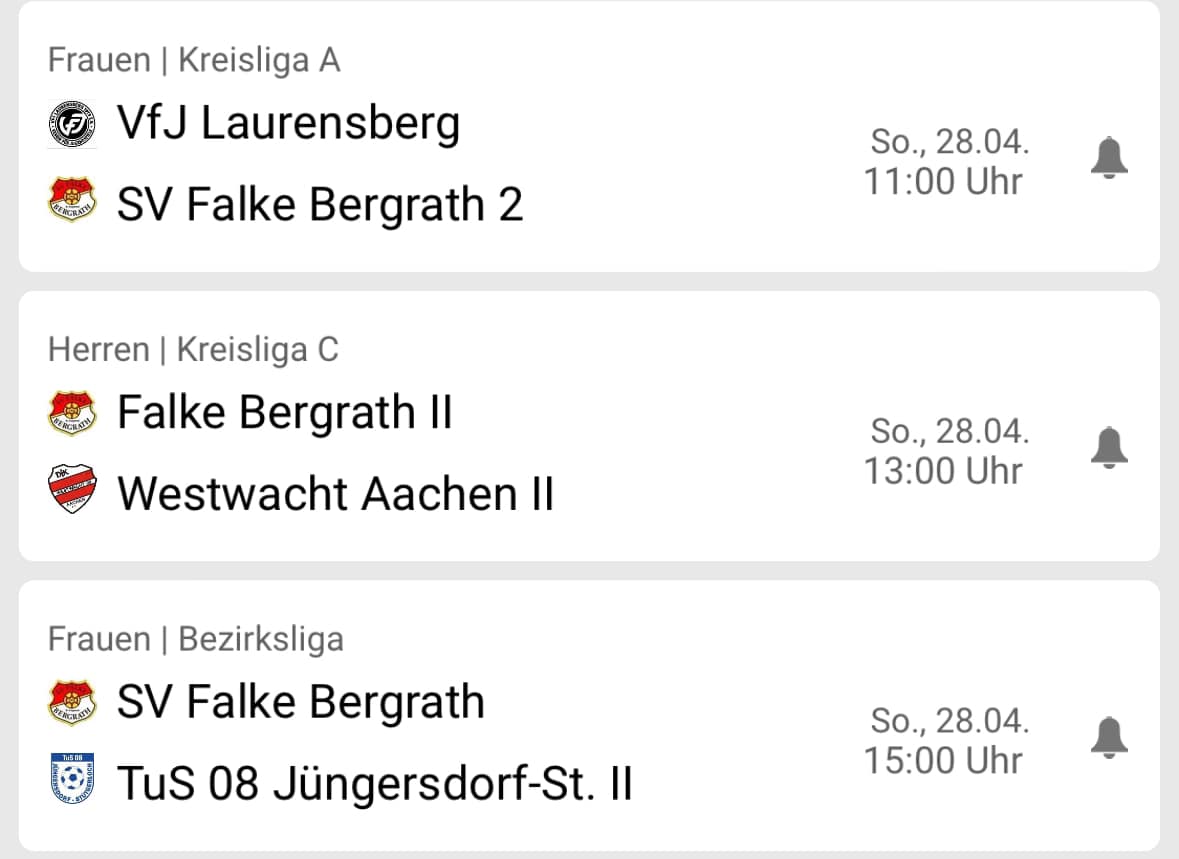The image size is (1179, 859).
Task: Select the So., 28.04. 11:00 Uhr kickoff time
Action: pyautogui.click(x=946, y=162)
